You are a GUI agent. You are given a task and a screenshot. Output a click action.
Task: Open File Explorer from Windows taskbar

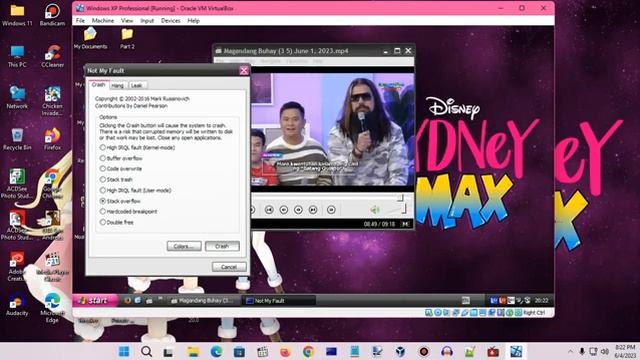[x=193, y=351]
